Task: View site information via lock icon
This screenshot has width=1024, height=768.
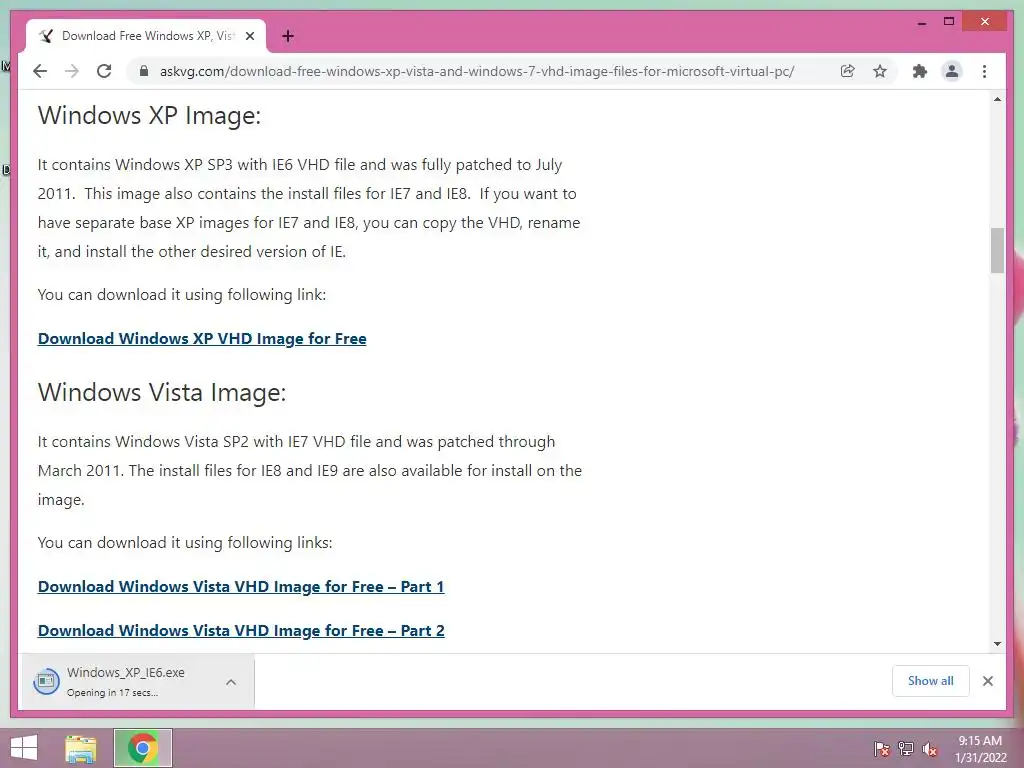Action: (x=144, y=71)
